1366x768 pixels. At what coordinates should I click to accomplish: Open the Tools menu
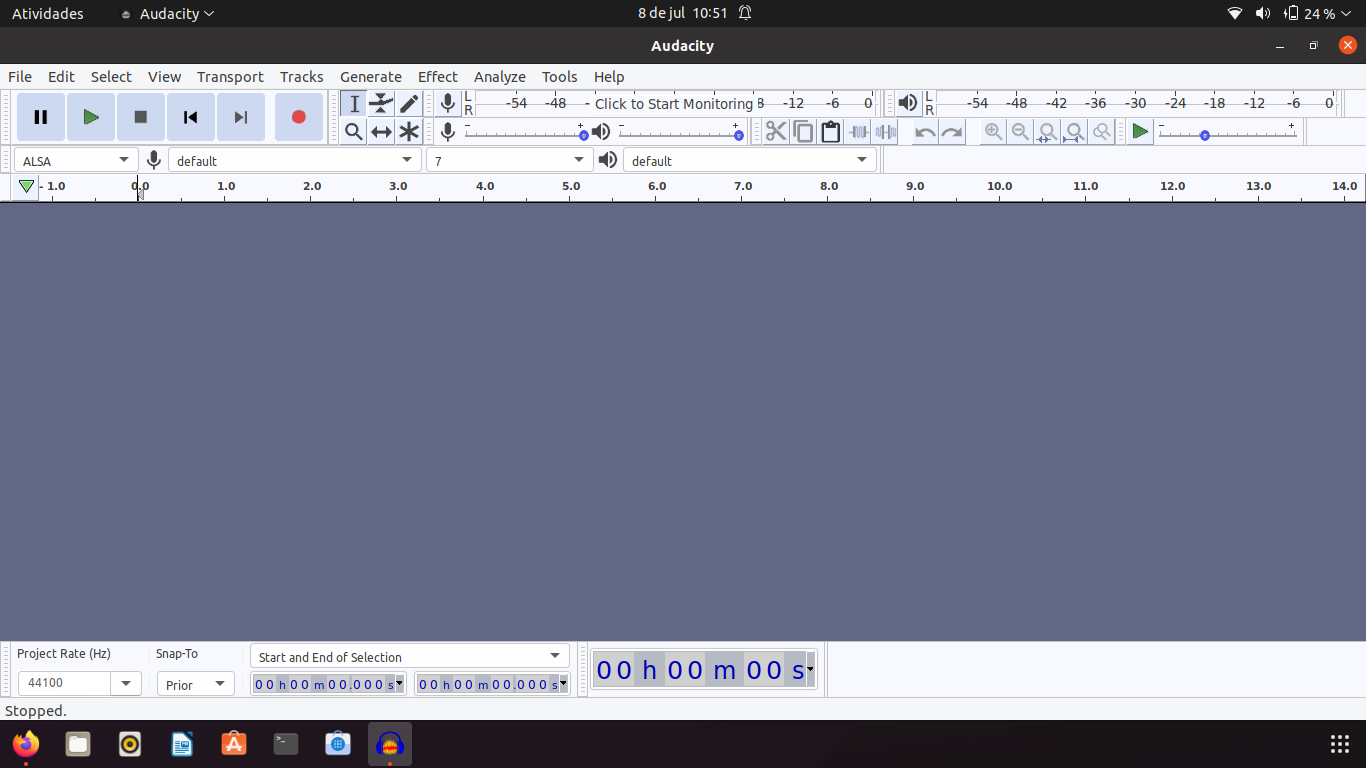click(559, 77)
